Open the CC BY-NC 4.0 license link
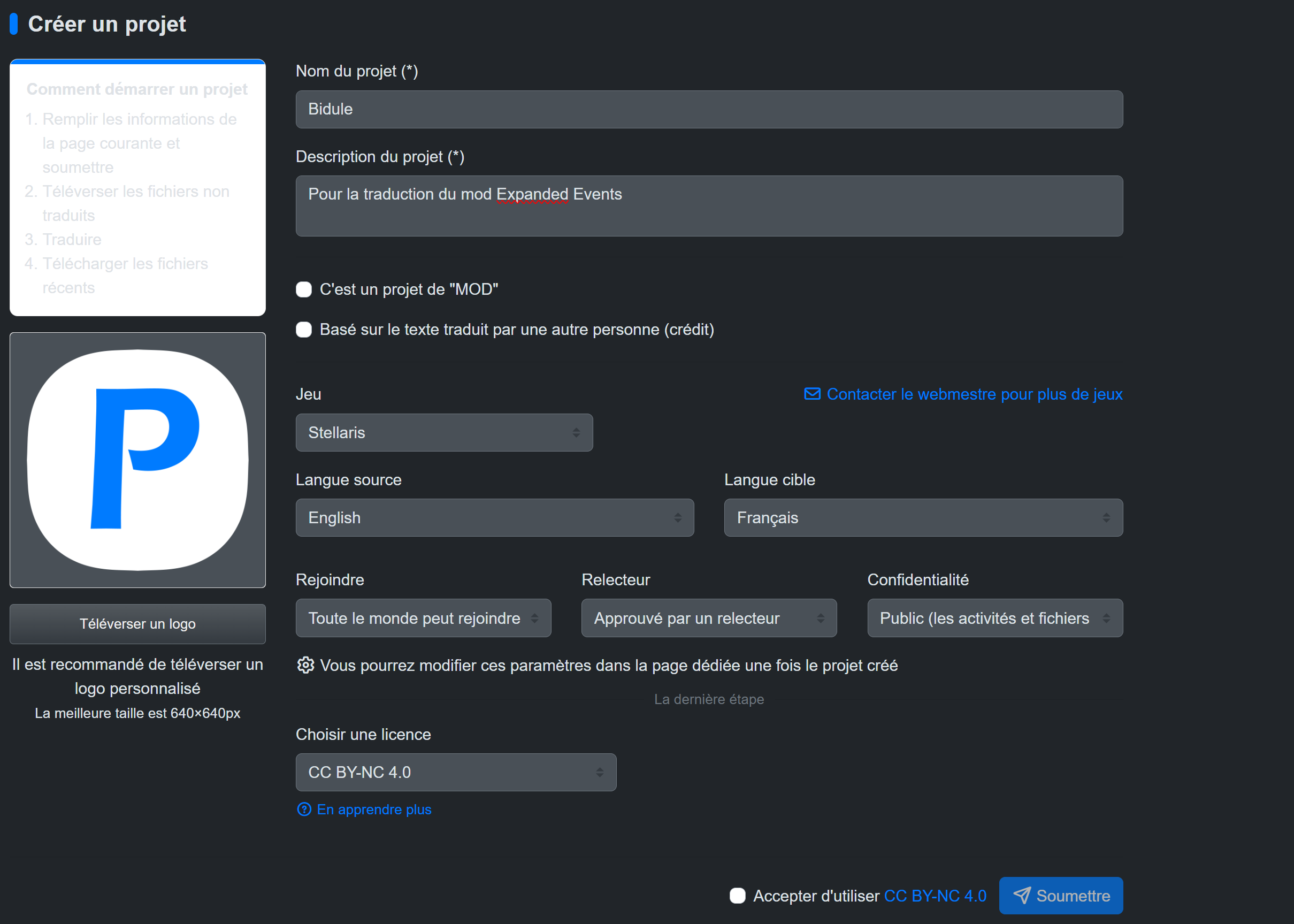 click(x=935, y=896)
